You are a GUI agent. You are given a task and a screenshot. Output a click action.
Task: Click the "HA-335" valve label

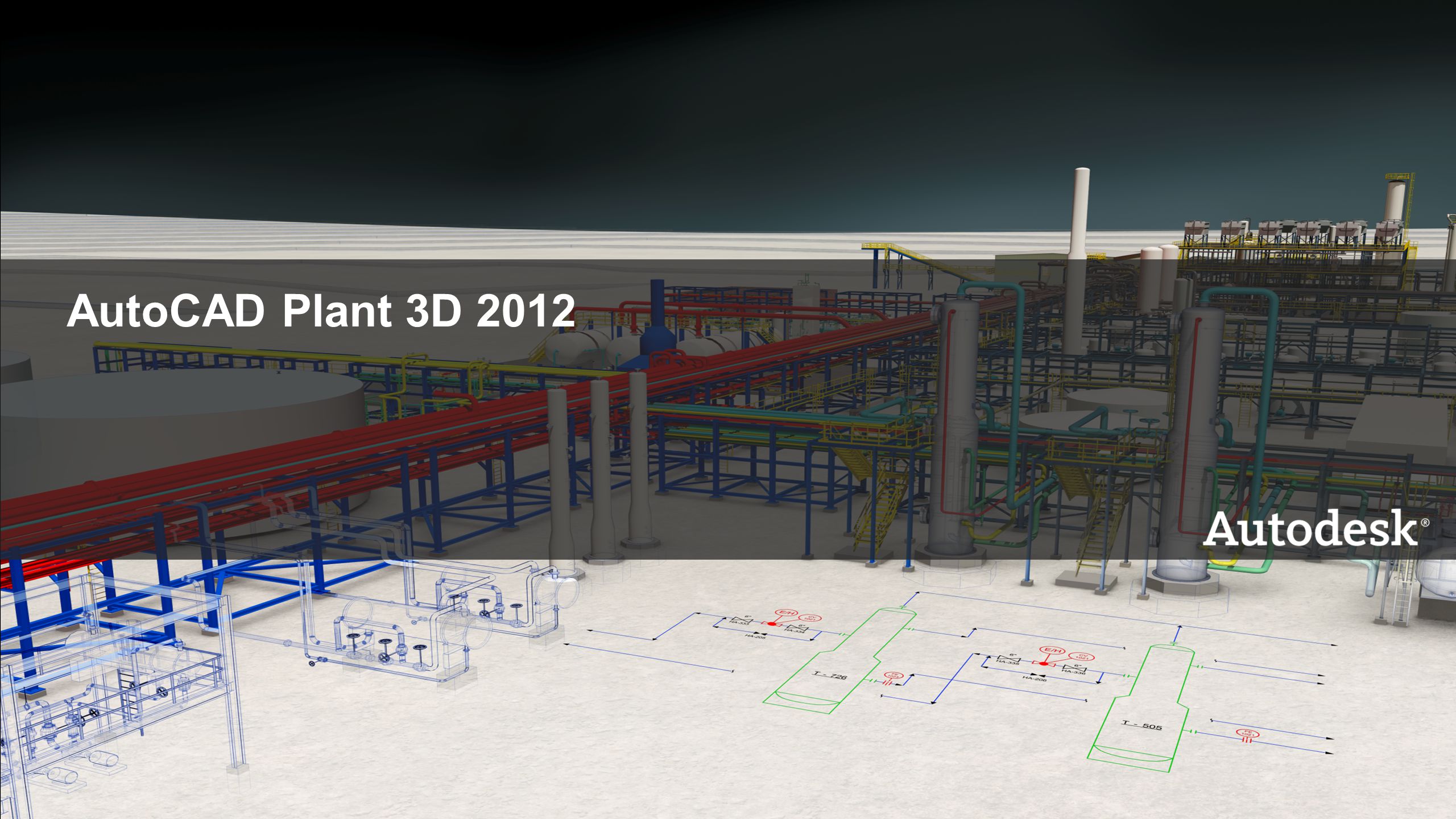pos(1008,662)
